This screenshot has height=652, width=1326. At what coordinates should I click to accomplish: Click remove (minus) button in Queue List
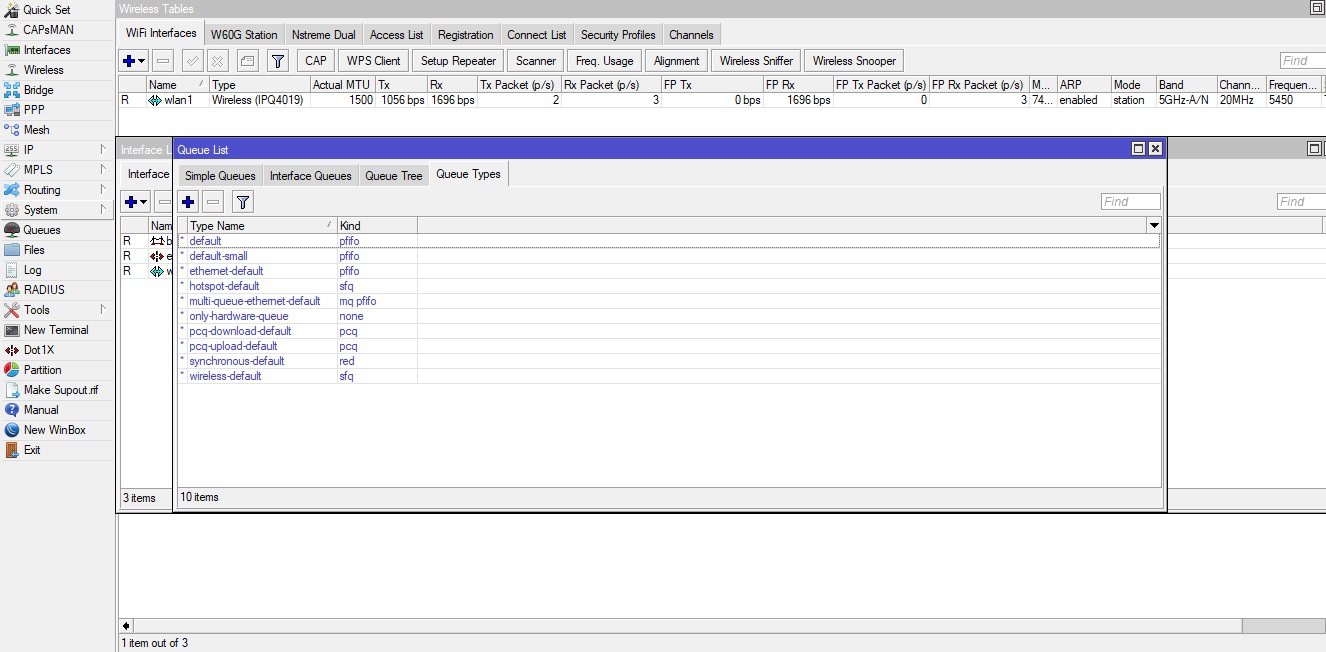pos(212,202)
